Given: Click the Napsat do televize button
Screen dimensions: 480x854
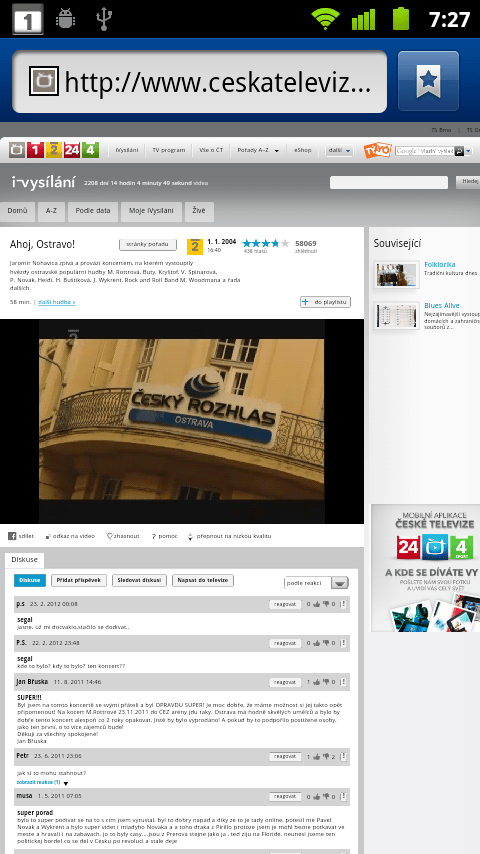Looking at the screenshot, I should tap(203, 581).
